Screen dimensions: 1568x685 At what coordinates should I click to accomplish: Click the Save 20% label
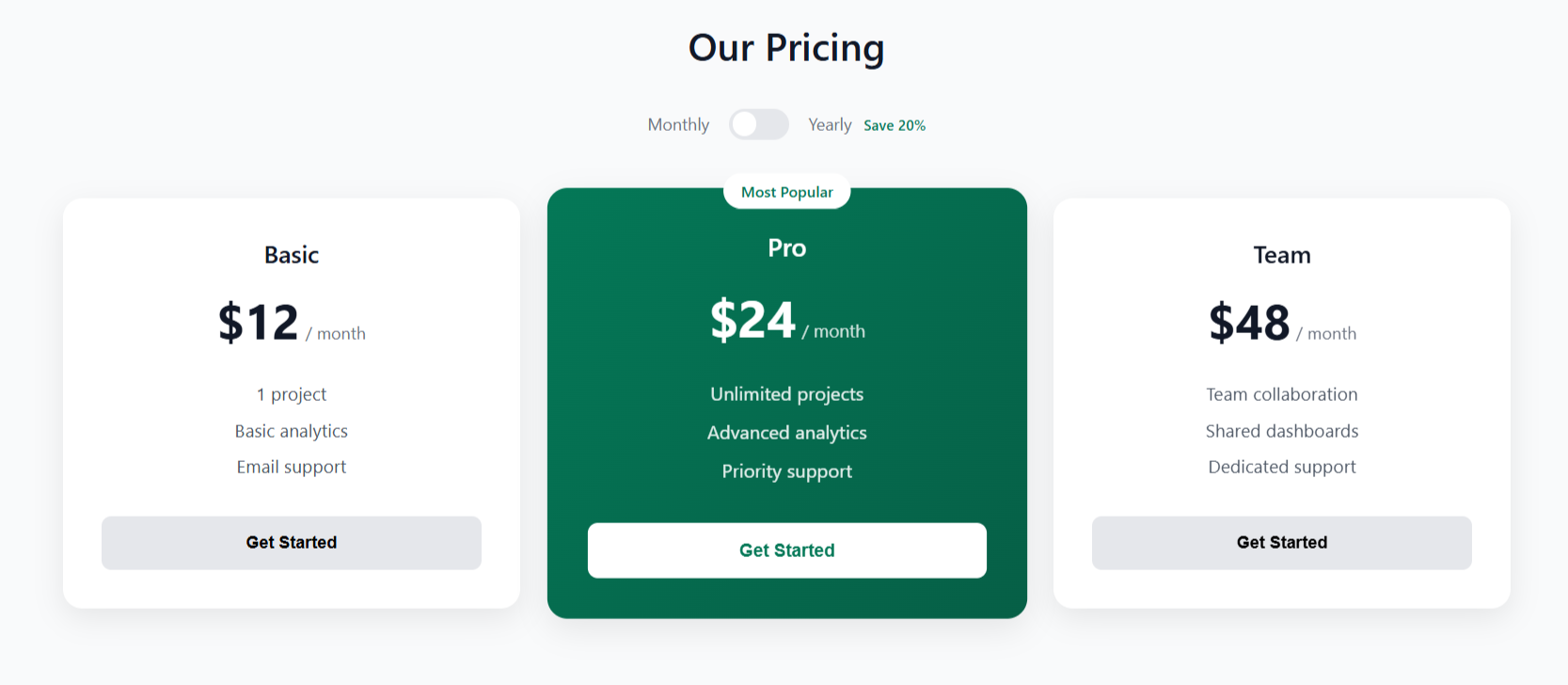click(894, 124)
